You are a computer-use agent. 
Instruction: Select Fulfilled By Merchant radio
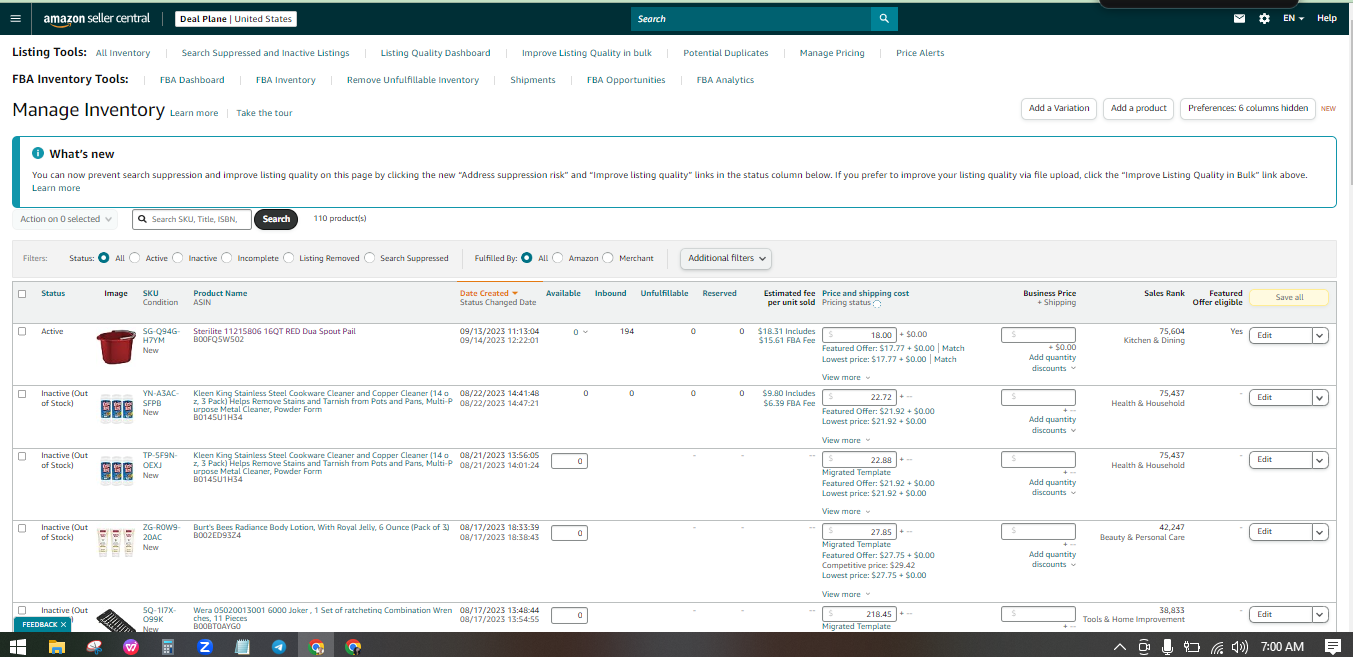pyautogui.click(x=608, y=258)
